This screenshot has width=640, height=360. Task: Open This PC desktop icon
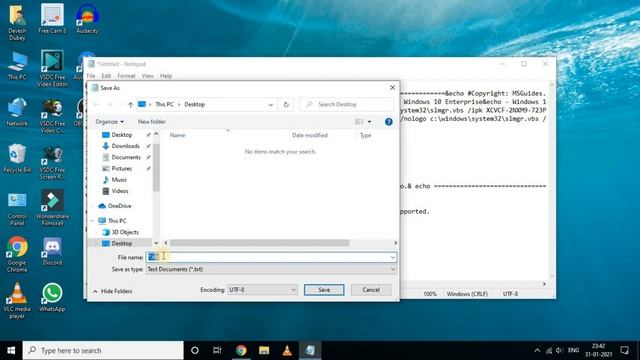tap(17, 65)
